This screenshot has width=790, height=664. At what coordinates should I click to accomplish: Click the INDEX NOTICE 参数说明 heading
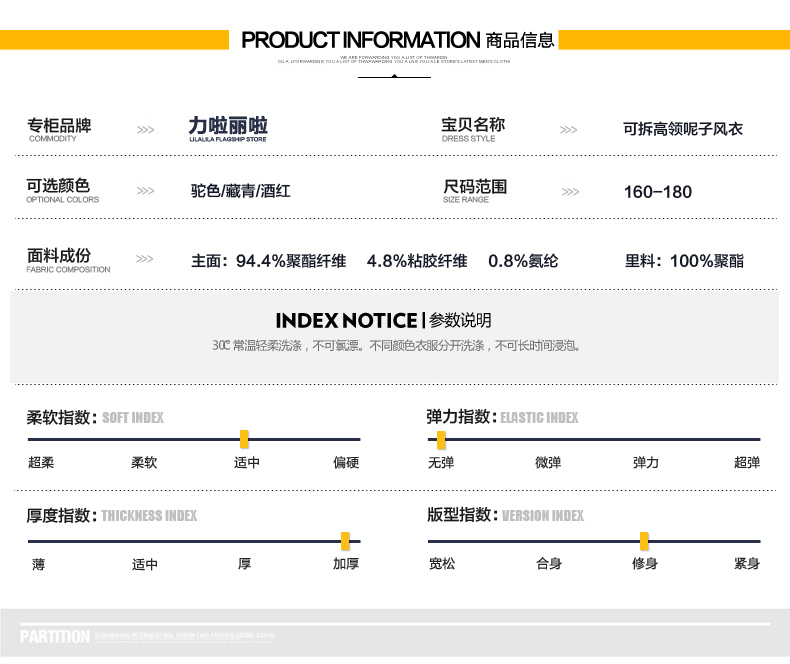(383, 320)
